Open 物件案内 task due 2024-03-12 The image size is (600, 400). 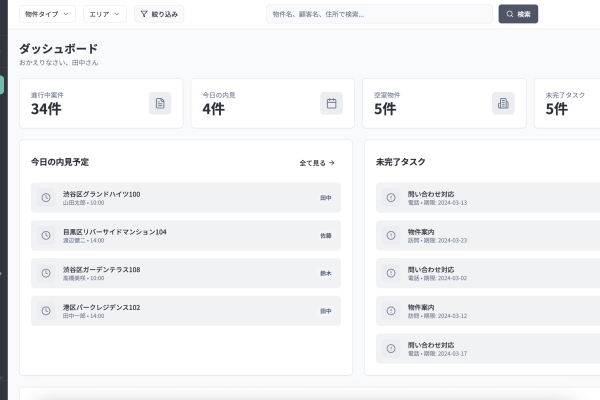[488, 311]
